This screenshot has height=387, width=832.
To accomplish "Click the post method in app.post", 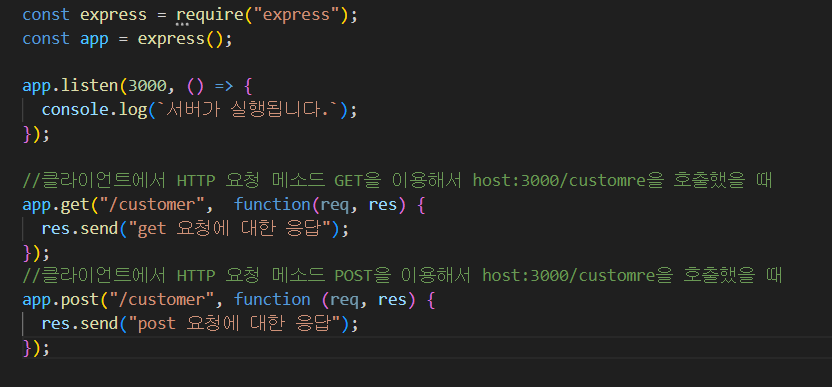I will click(x=80, y=300).
